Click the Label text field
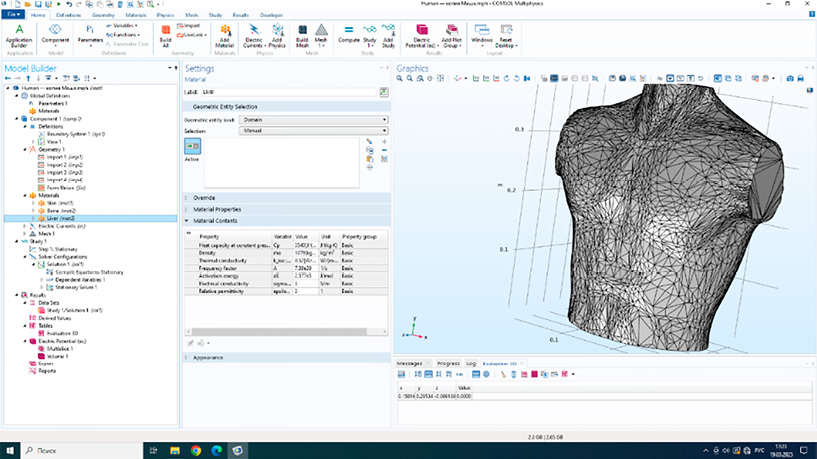The image size is (817, 459). [287, 92]
